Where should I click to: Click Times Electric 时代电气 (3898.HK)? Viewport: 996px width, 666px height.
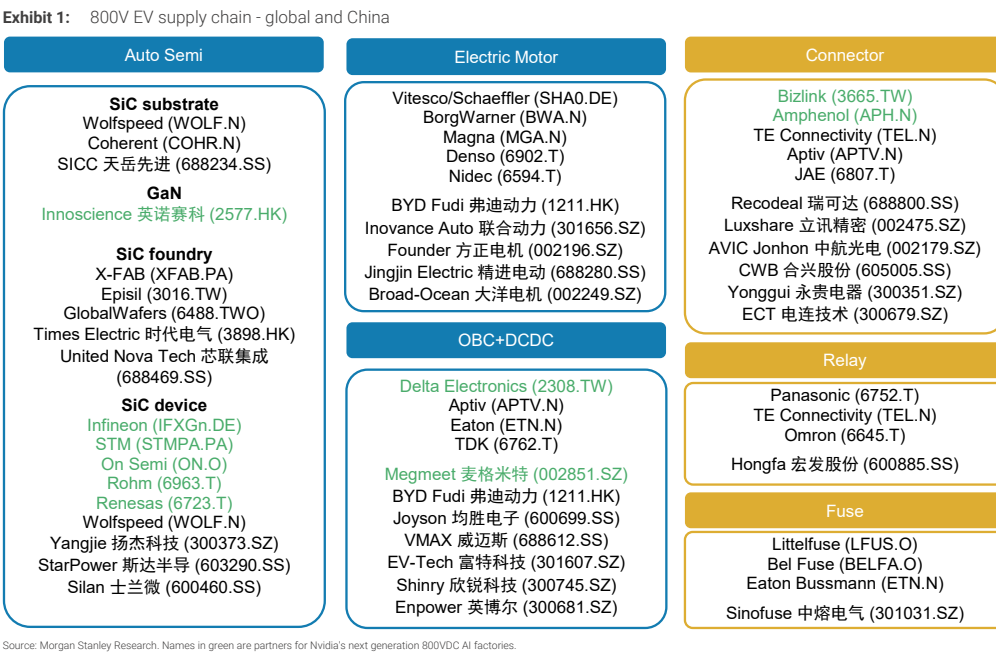tap(164, 334)
